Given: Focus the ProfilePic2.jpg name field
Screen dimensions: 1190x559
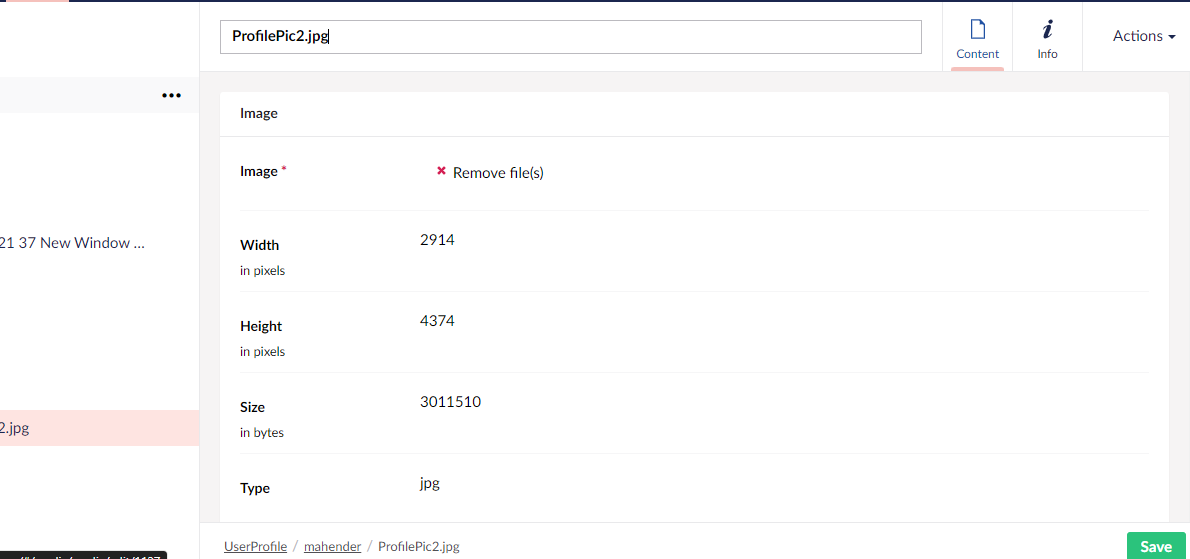Looking at the screenshot, I should [571, 37].
